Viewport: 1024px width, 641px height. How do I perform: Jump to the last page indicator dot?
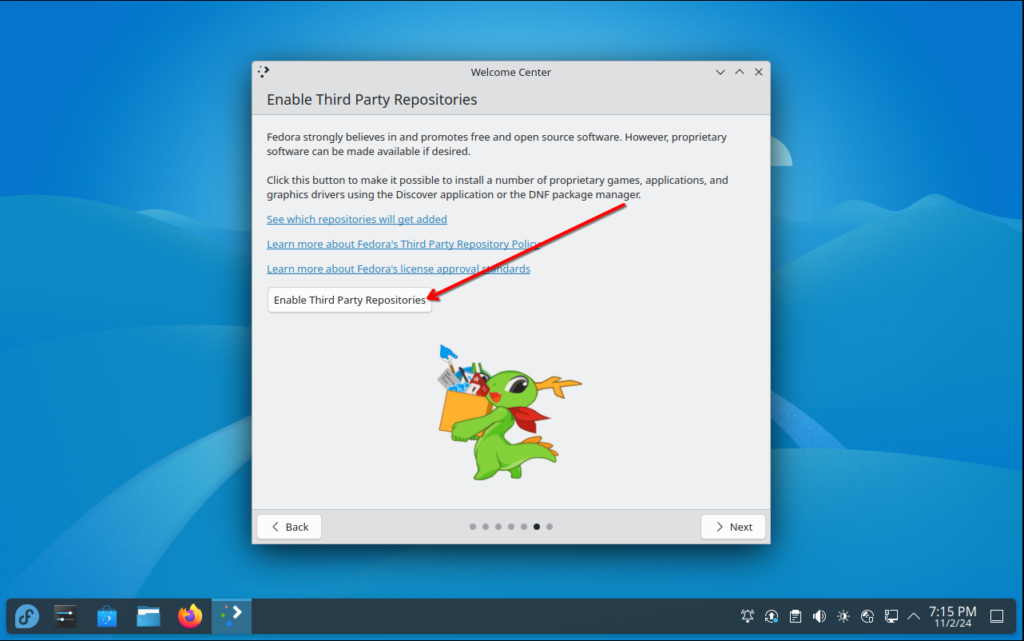pyautogui.click(x=549, y=527)
